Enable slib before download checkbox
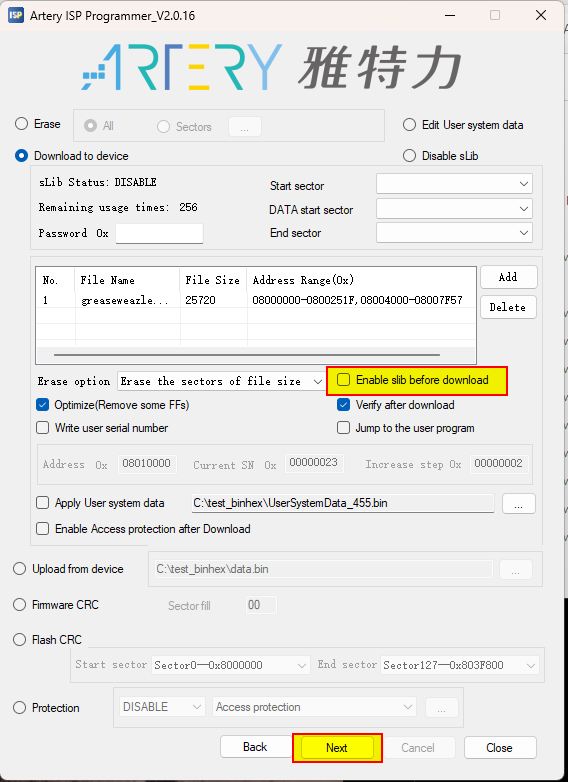This screenshot has width=568, height=782. (344, 380)
